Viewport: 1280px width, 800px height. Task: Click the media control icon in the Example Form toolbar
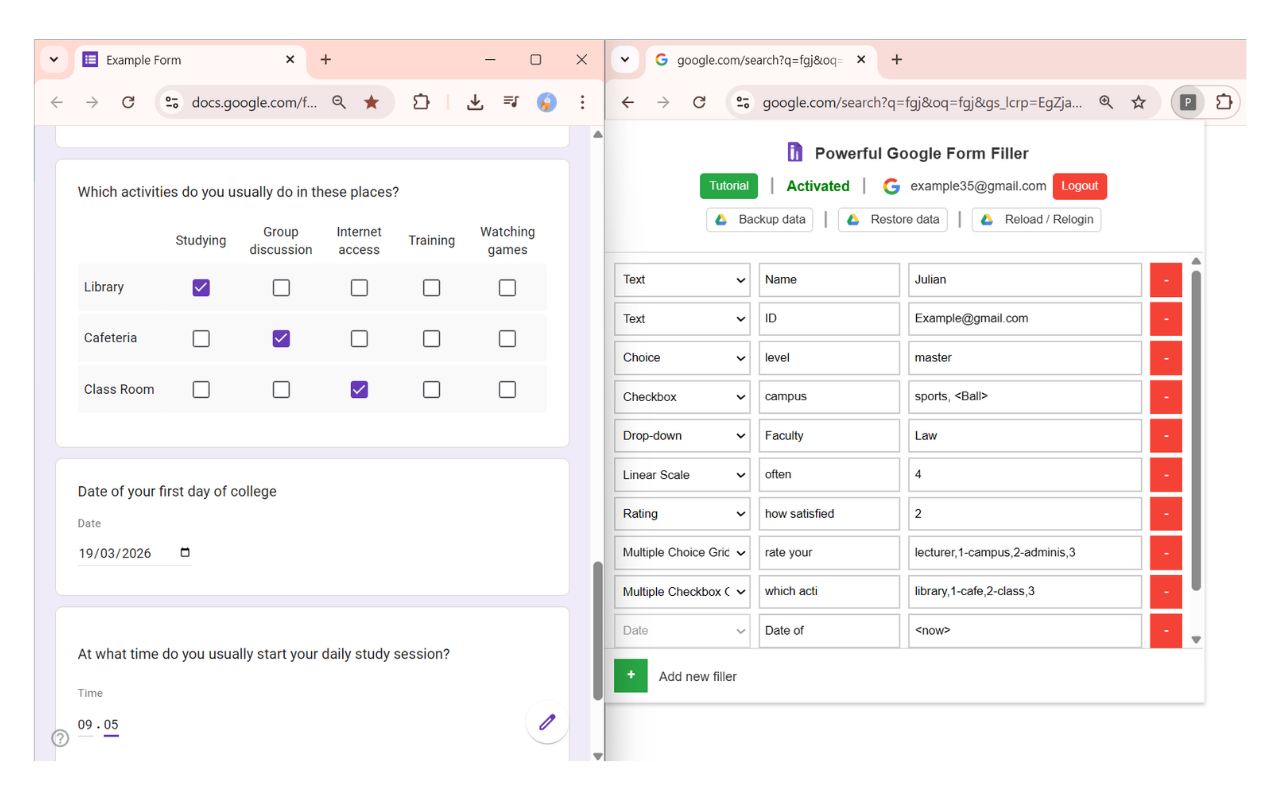pyautogui.click(x=511, y=102)
